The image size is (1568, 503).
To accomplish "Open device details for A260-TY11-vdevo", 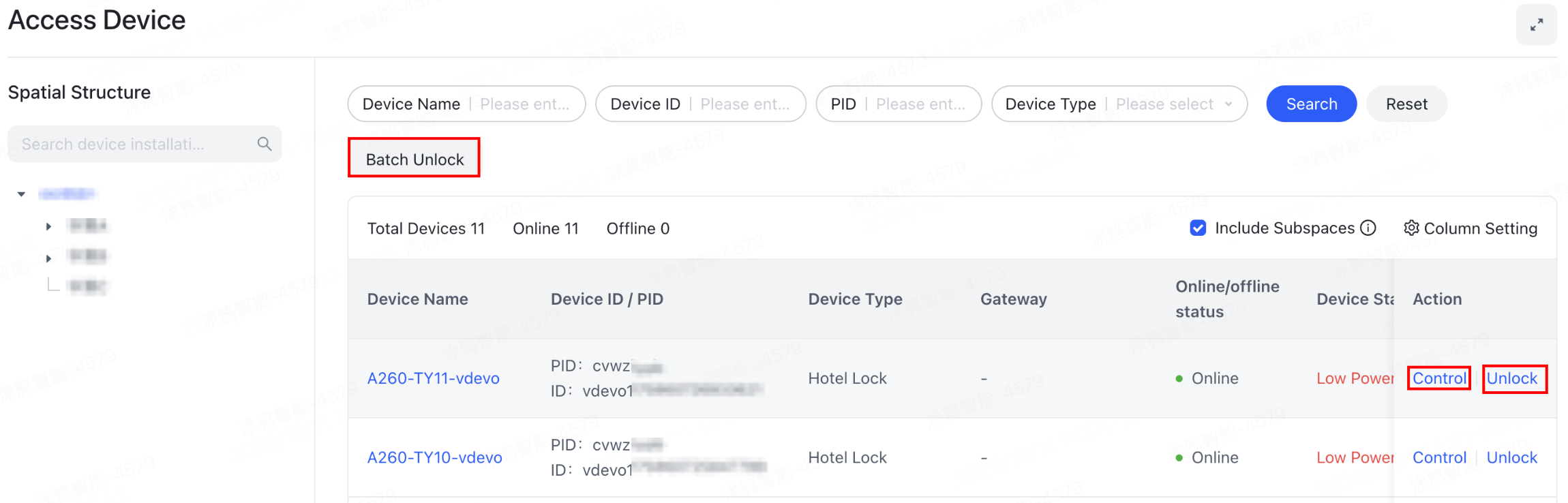I will pyautogui.click(x=434, y=378).
